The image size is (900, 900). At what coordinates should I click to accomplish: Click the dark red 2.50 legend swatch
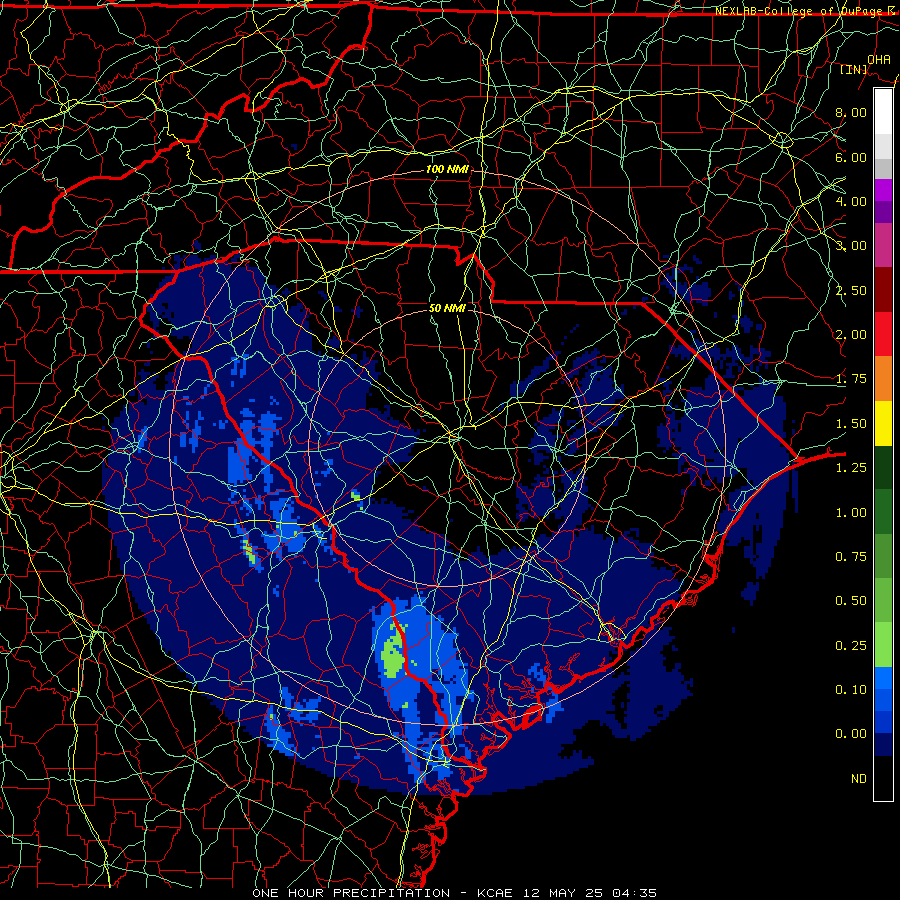click(883, 290)
